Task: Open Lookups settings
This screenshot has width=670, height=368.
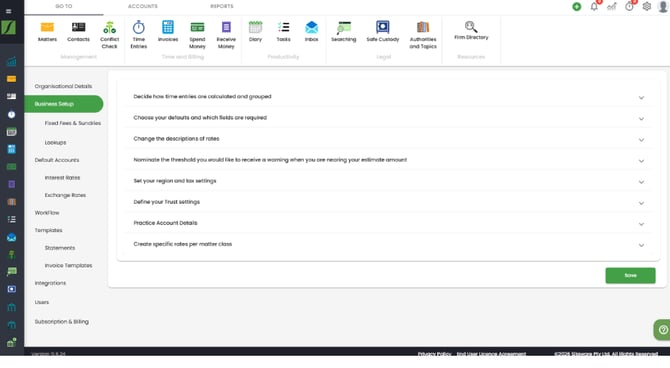Action: [x=56, y=142]
